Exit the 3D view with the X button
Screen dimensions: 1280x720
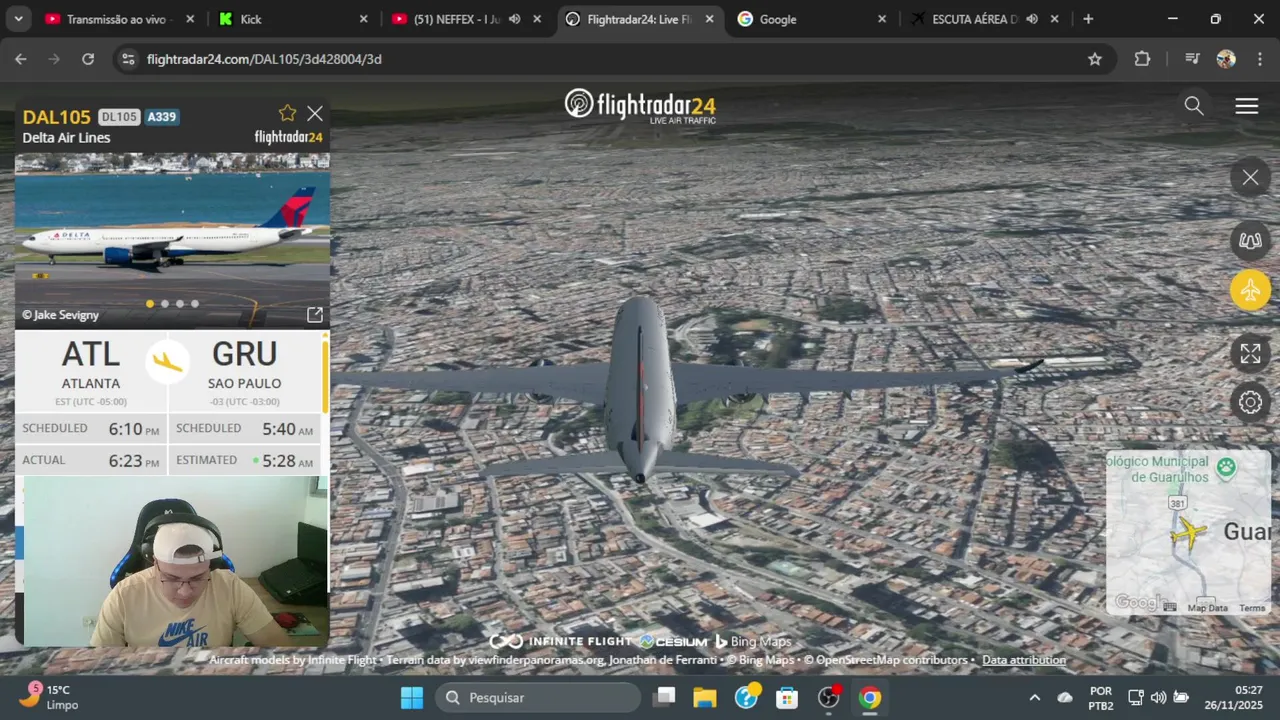[1250, 178]
